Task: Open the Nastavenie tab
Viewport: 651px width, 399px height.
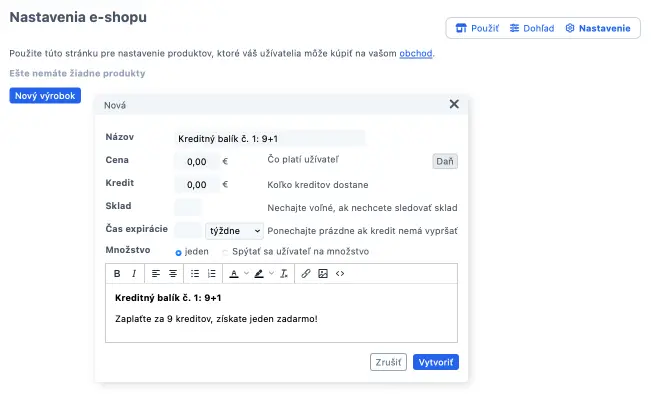Action: 598,28
